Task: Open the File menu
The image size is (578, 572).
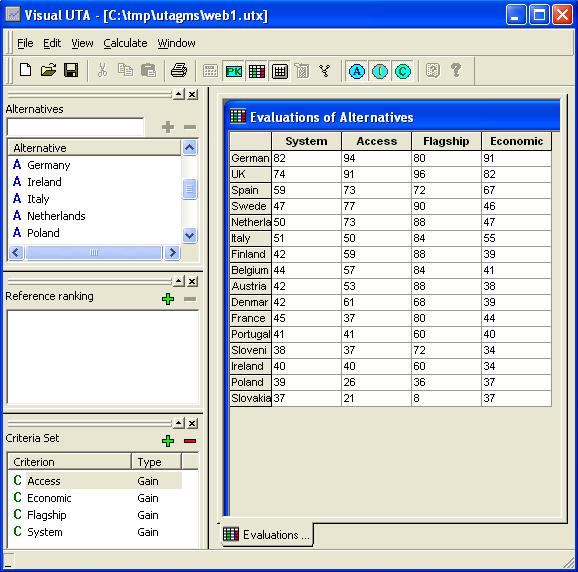Action: 25,43
